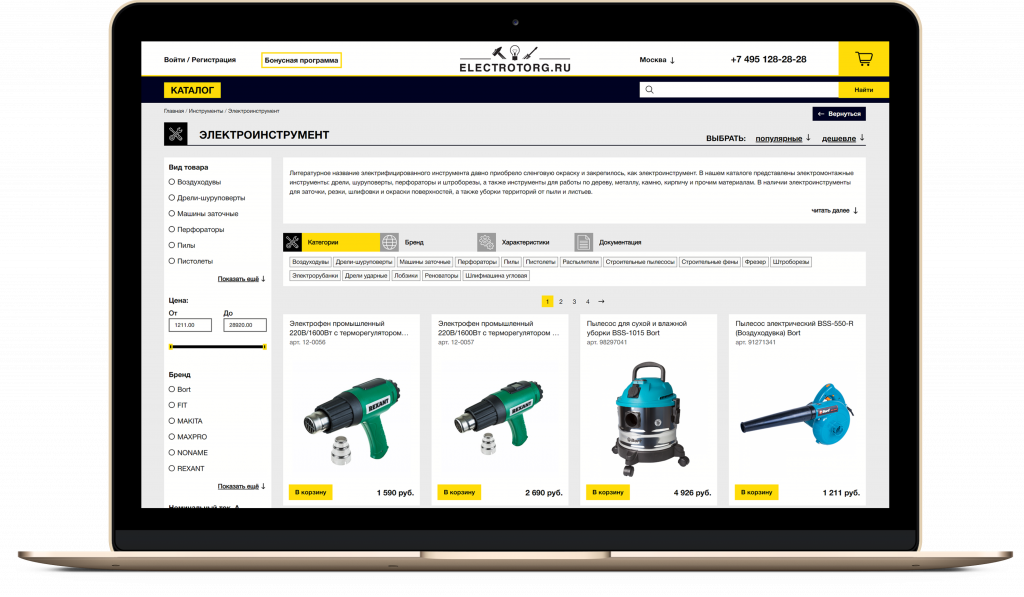Click the gears icon for Характеристики
The image size is (1024, 597).
487,242
